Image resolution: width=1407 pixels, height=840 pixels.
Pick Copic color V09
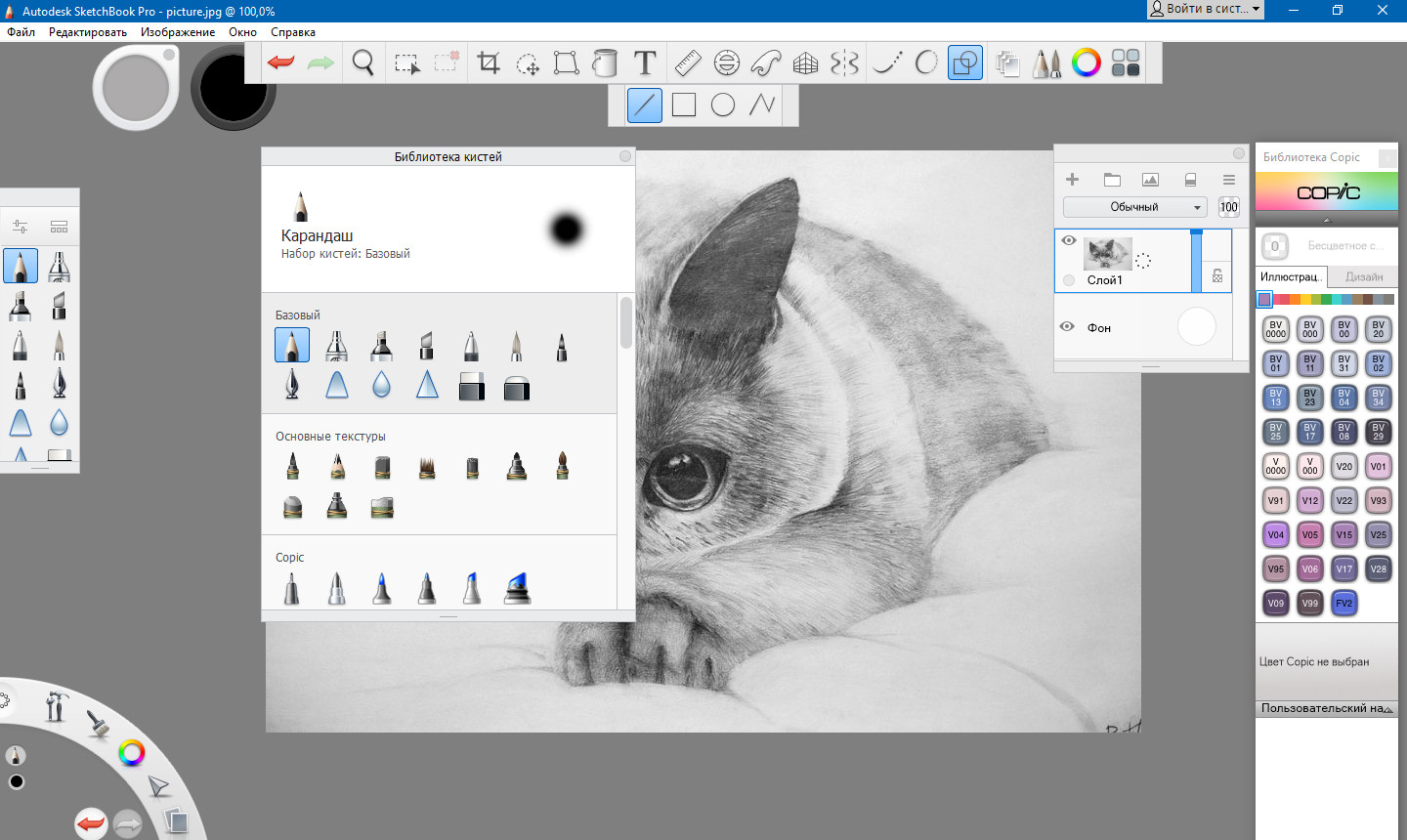tap(1276, 603)
